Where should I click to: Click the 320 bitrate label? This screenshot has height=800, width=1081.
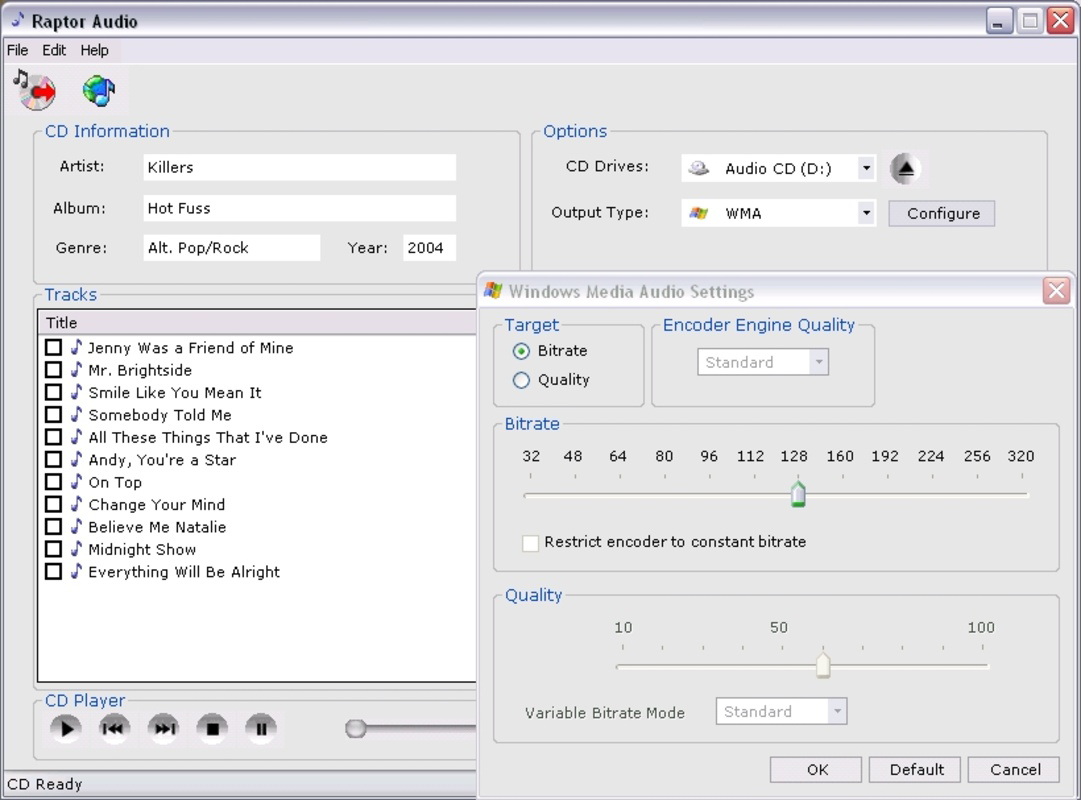click(1020, 456)
